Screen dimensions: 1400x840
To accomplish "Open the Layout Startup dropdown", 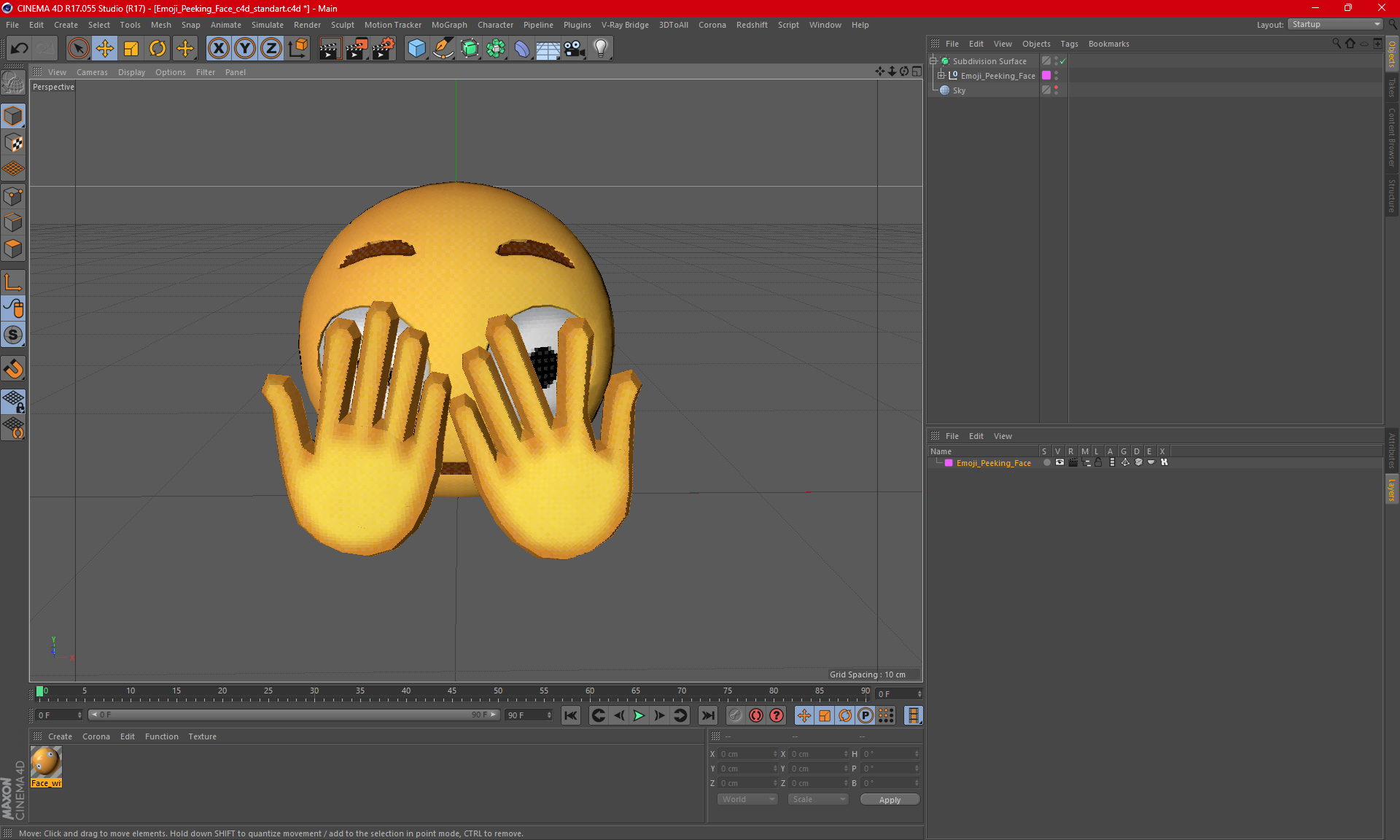I will (1335, 24).
